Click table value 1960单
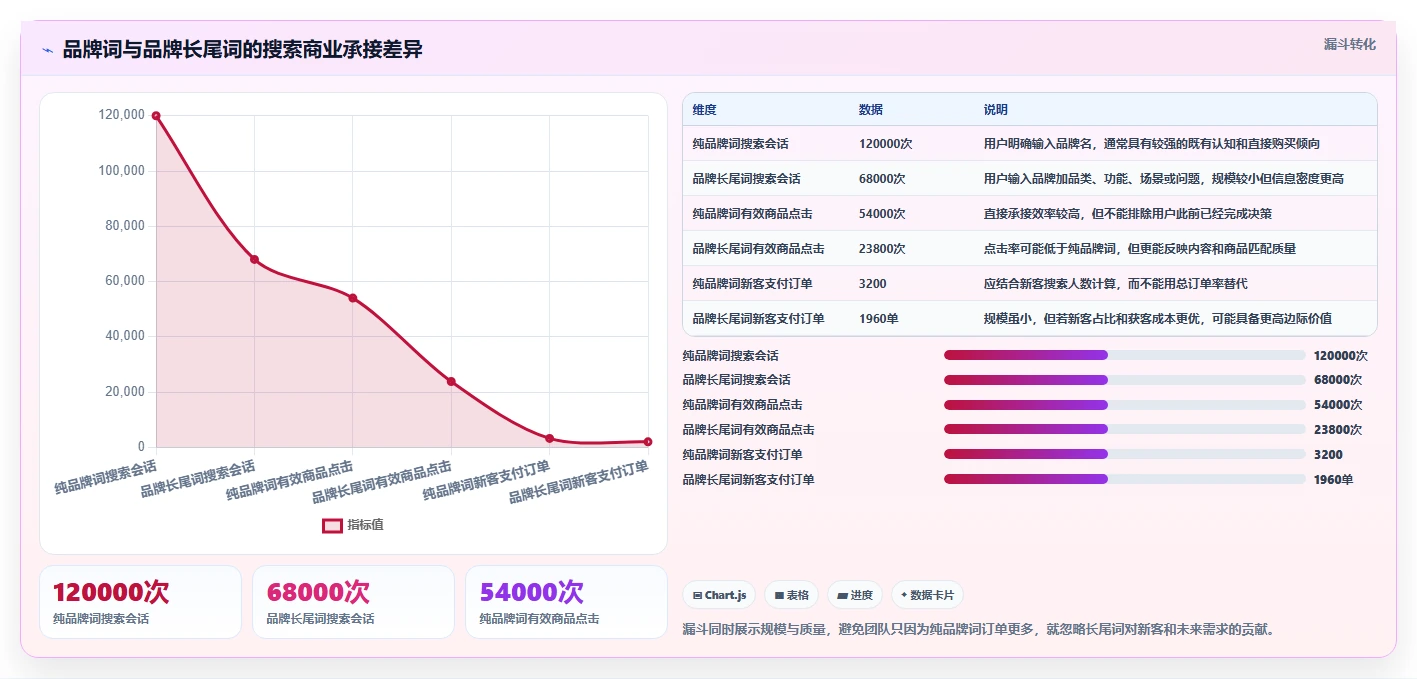Screen dimensions: 1417x679 point(878,318)
